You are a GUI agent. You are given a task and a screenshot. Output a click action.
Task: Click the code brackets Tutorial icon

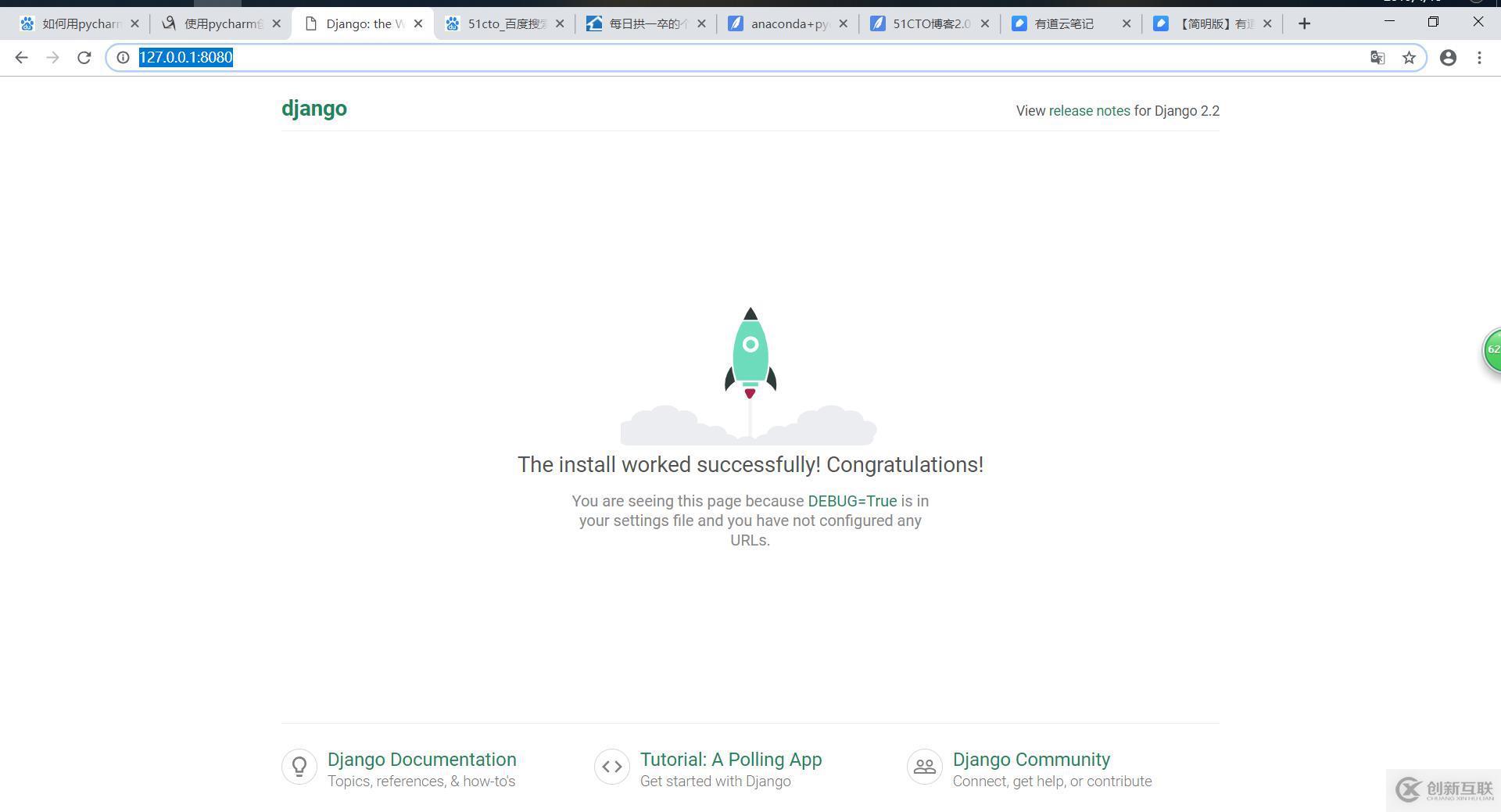(612, 767)
